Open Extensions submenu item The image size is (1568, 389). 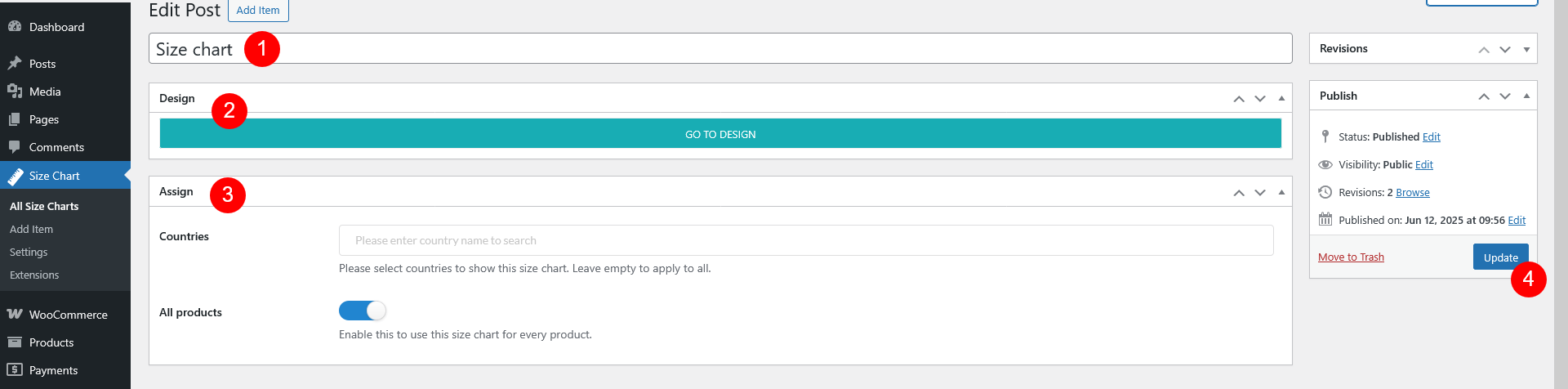pos(34,275)
